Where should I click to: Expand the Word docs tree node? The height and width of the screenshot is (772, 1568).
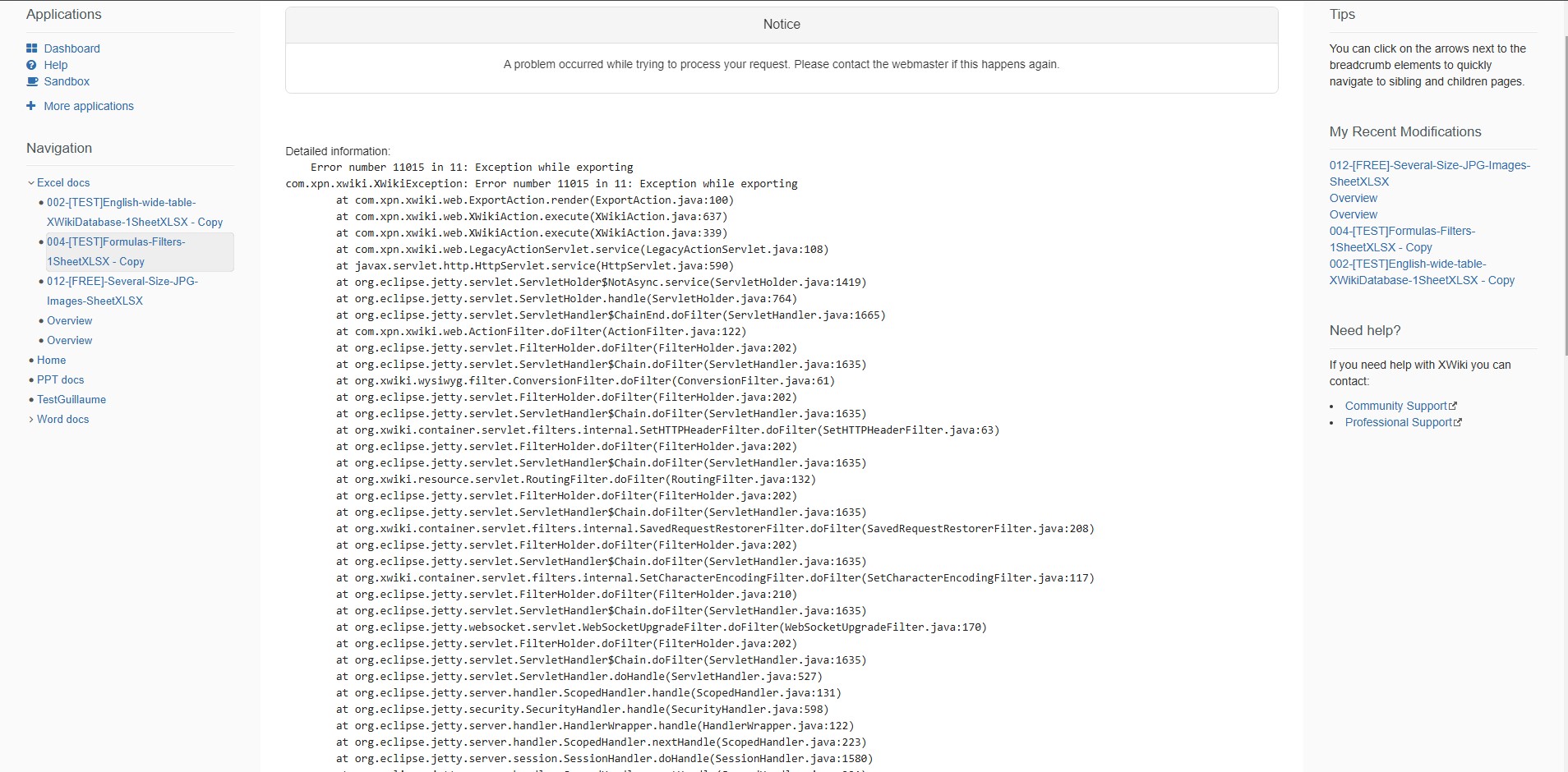click(31, 420)
